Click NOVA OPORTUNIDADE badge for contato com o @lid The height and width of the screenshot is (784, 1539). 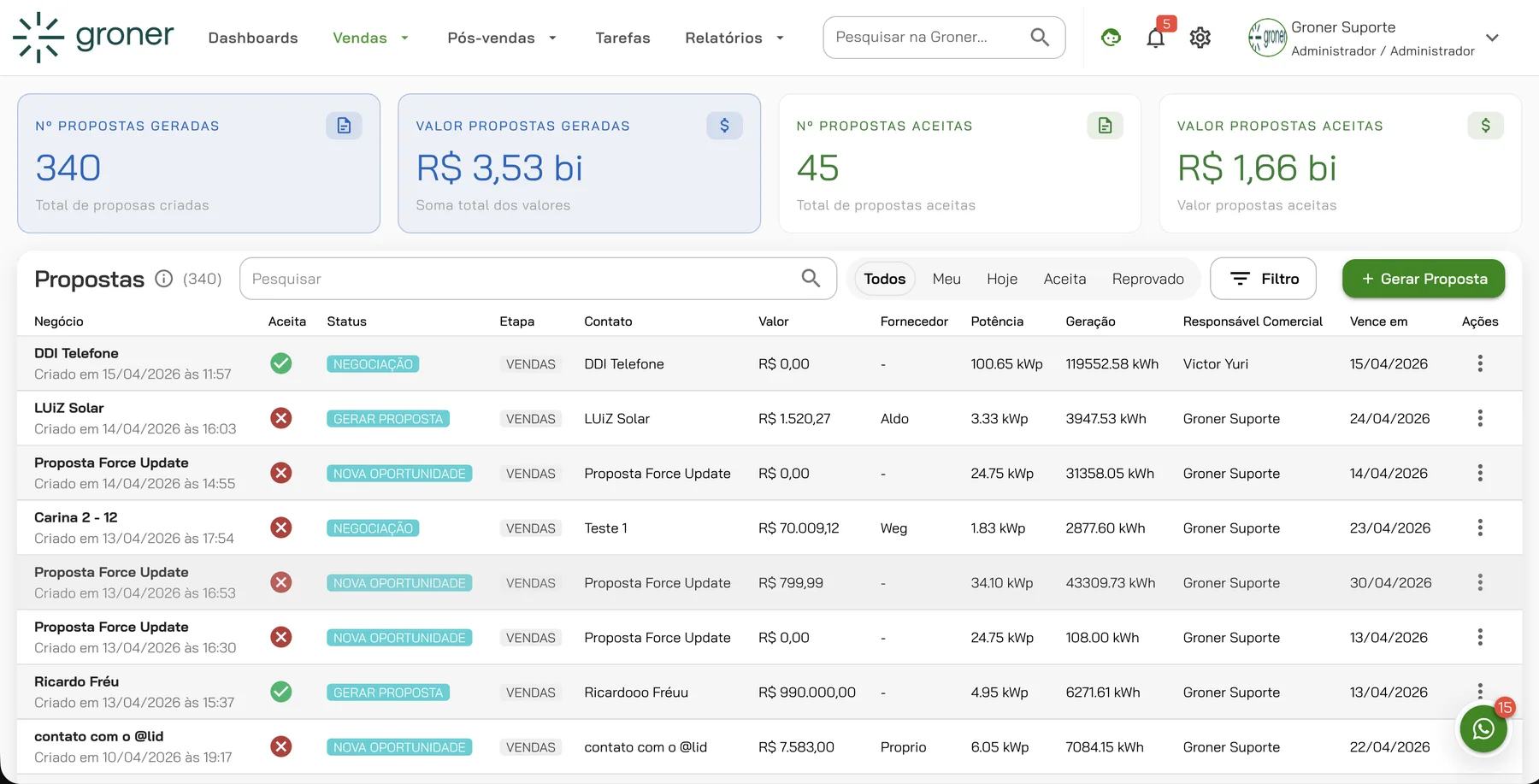click(x=399, y=747)
